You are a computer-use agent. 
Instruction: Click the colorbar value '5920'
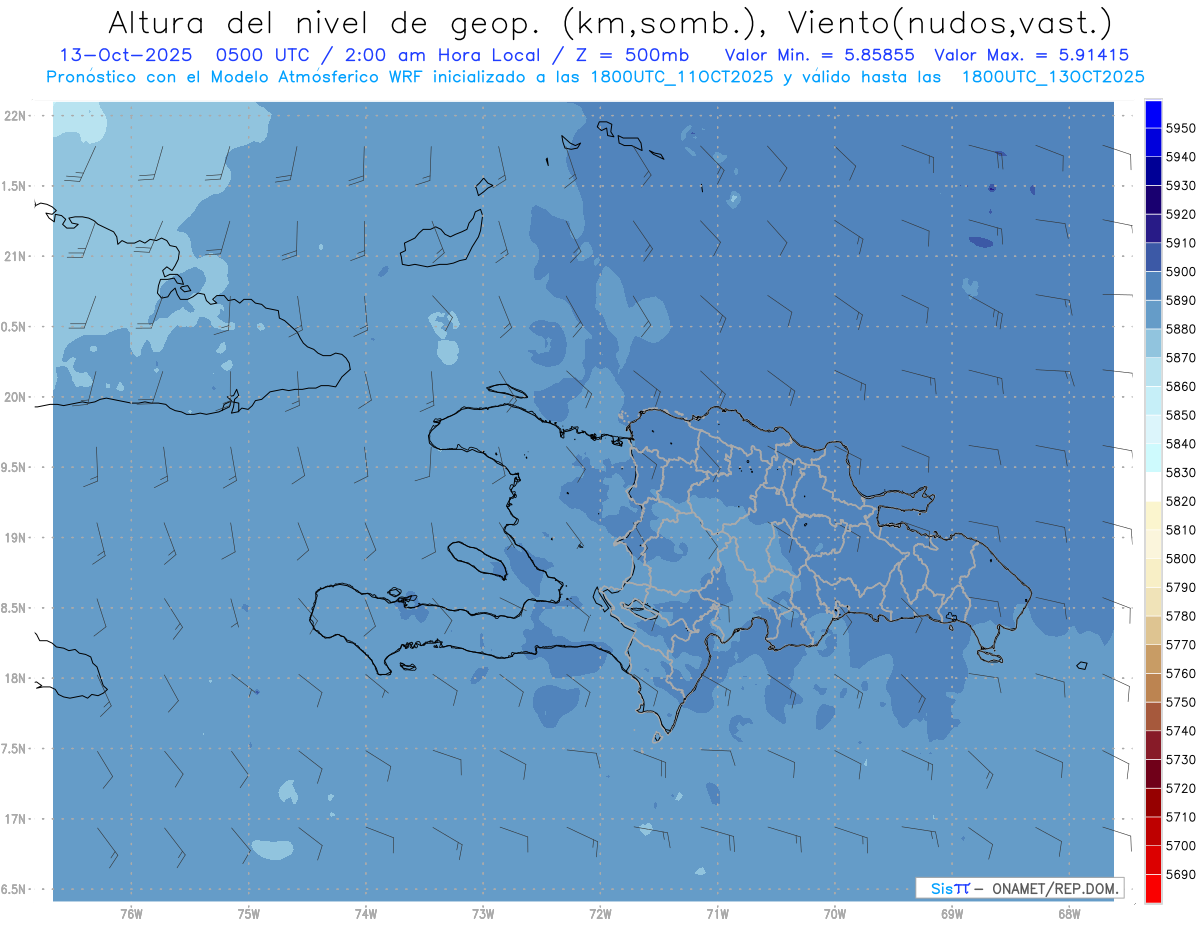[1181, 214]
